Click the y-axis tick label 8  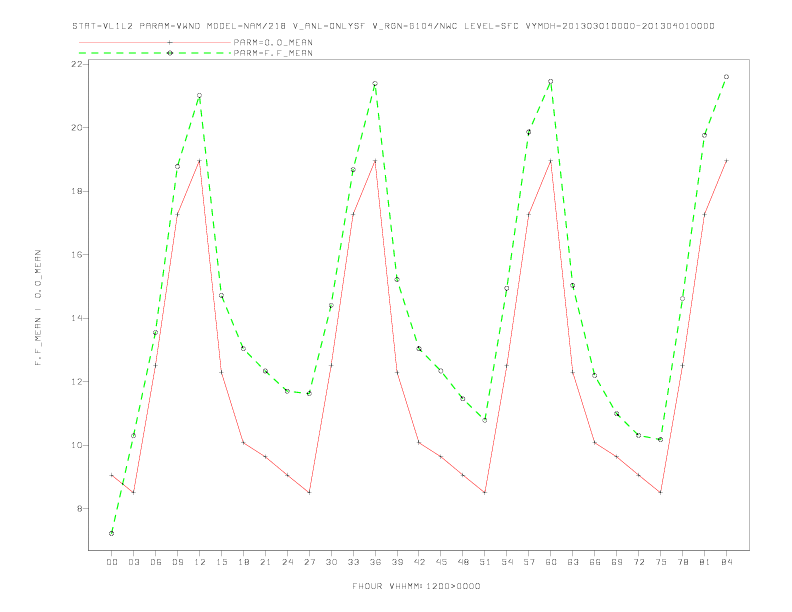coord(80,508)
